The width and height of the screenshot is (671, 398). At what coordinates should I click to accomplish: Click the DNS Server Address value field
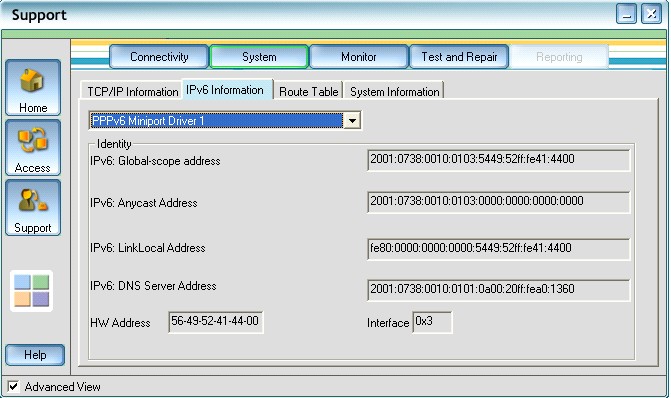(499, 290)
